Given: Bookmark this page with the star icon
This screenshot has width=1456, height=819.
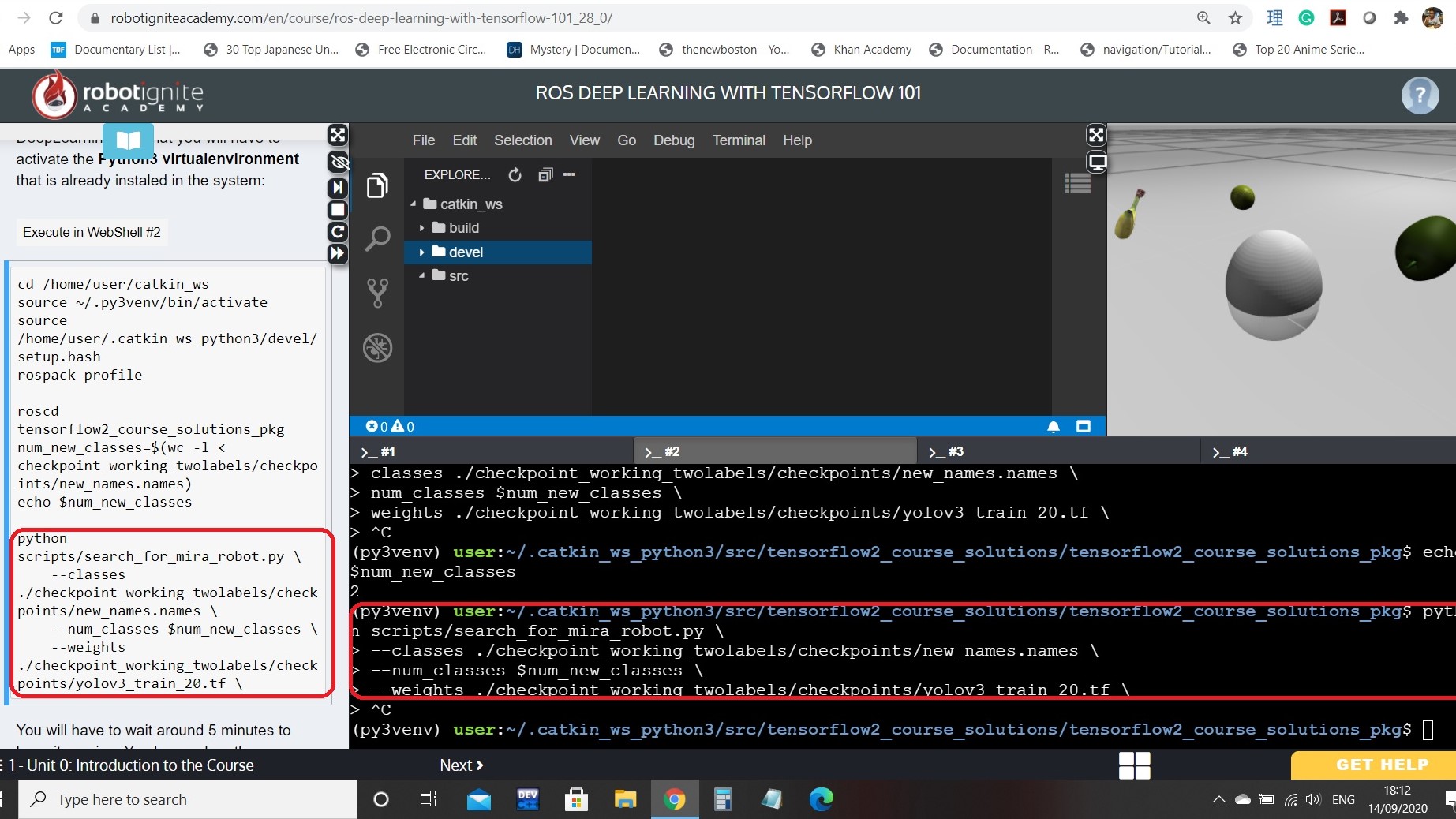Looking at the screenshot, I should [x=1235, y=17].
